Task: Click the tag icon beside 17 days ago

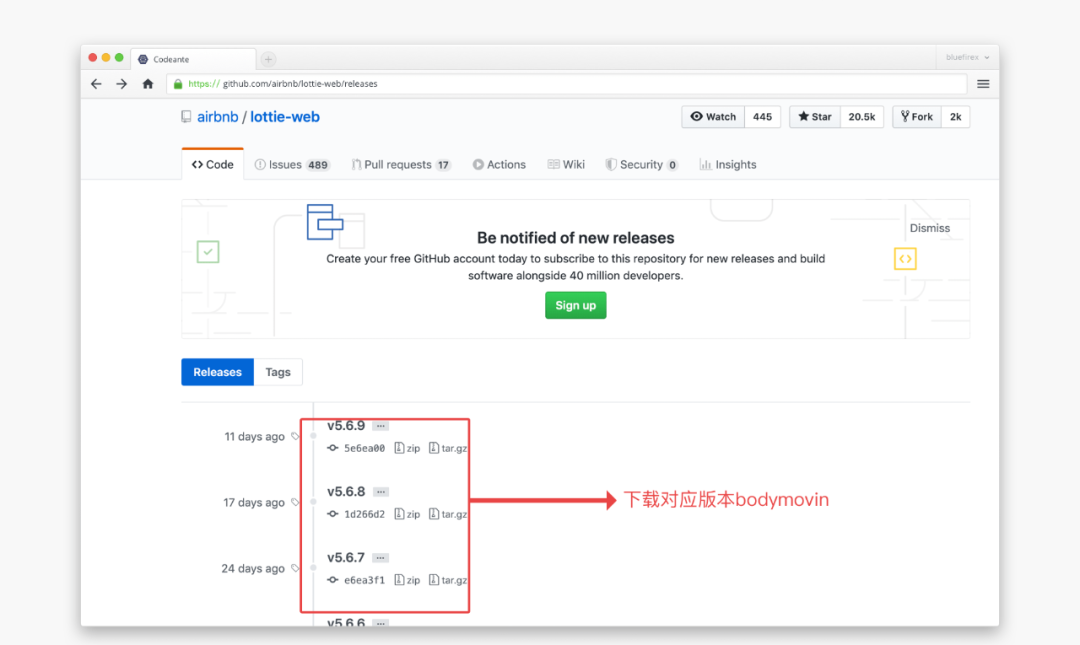Action: pyautogui.click(x=295, y=502)
